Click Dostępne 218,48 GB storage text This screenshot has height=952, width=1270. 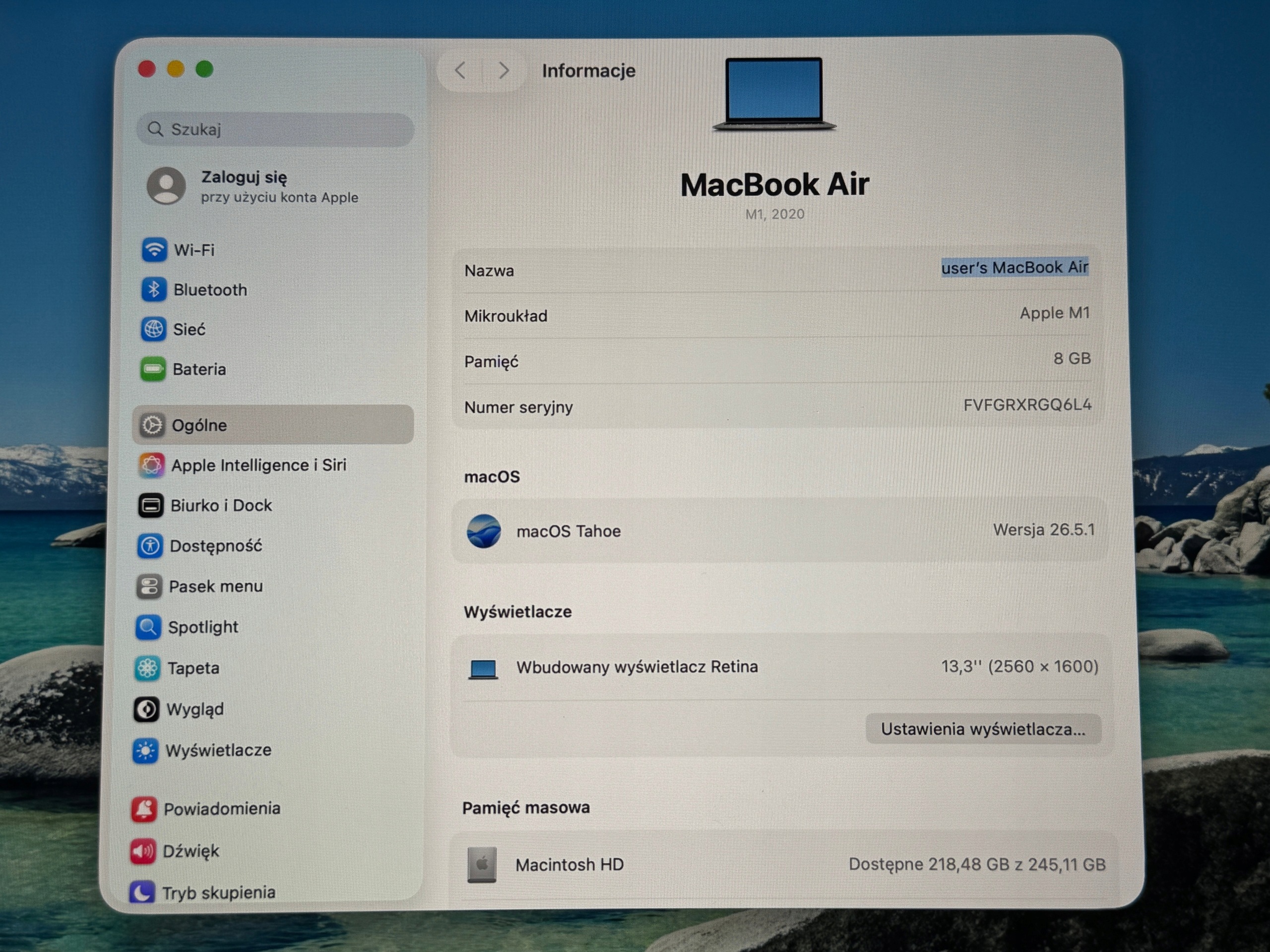977,864
